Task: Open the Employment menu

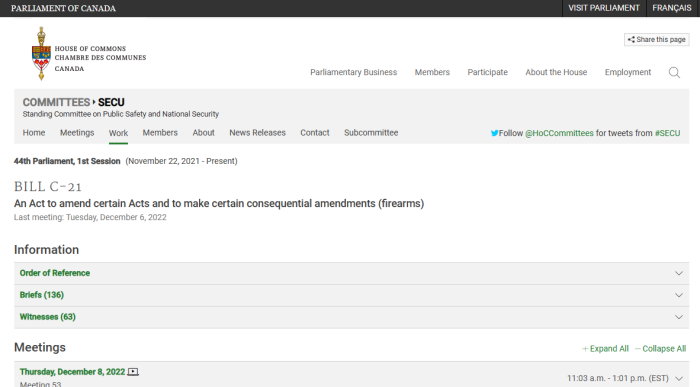Action: click(628, 72)
